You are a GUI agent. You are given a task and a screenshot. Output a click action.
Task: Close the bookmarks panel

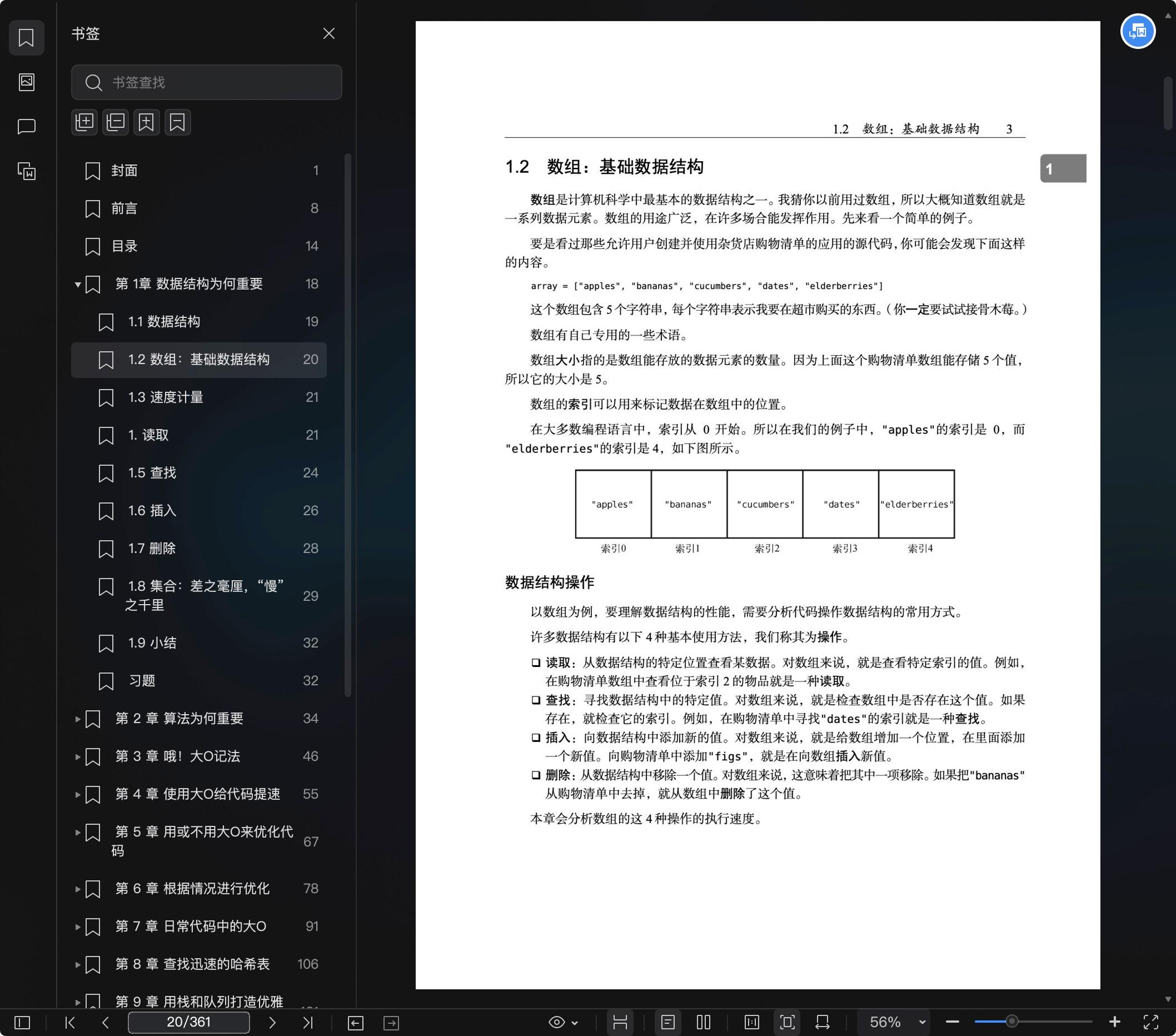click(x=328, y=33)
